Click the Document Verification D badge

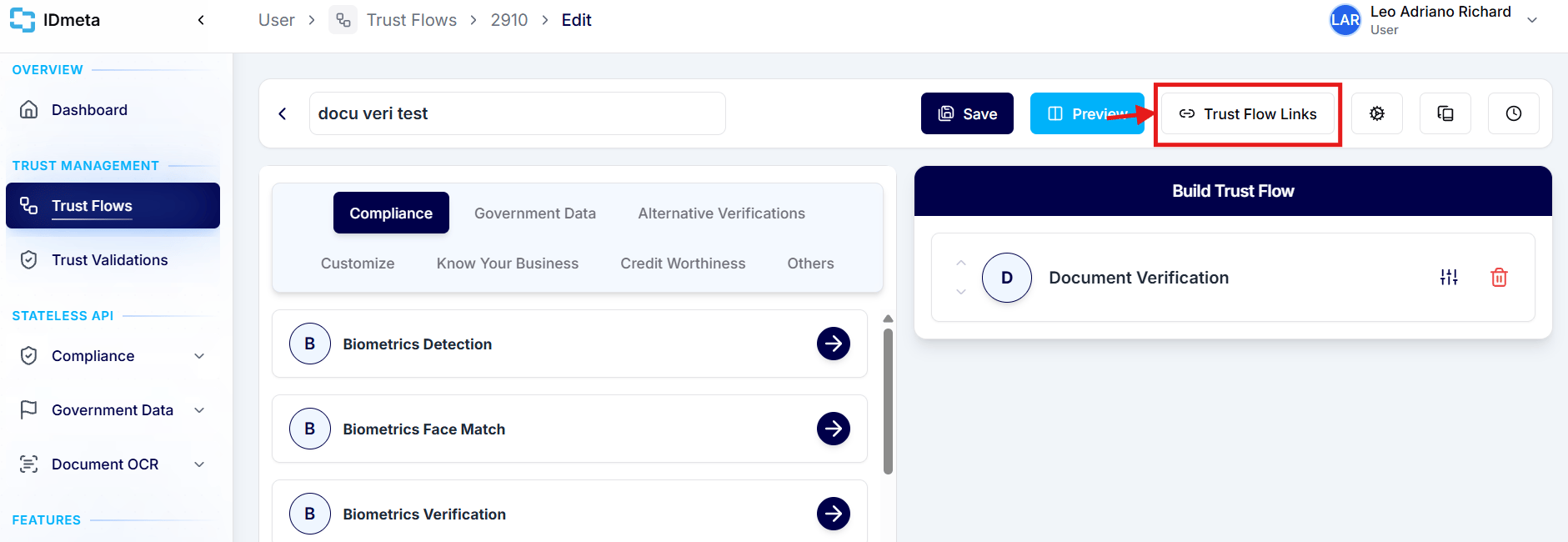1007,278
